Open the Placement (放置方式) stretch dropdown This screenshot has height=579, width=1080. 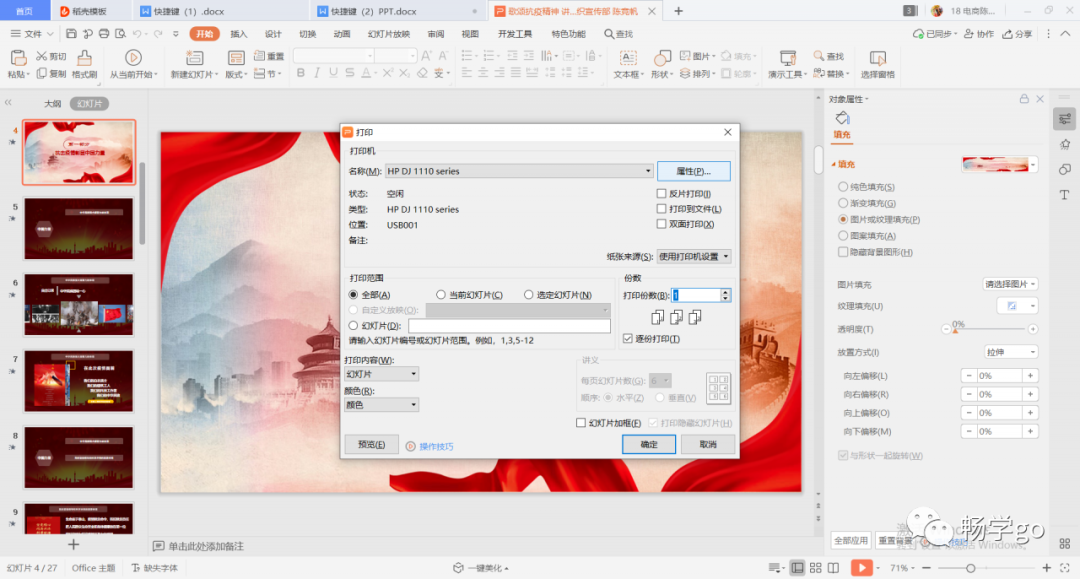[x=1010, y=352]
